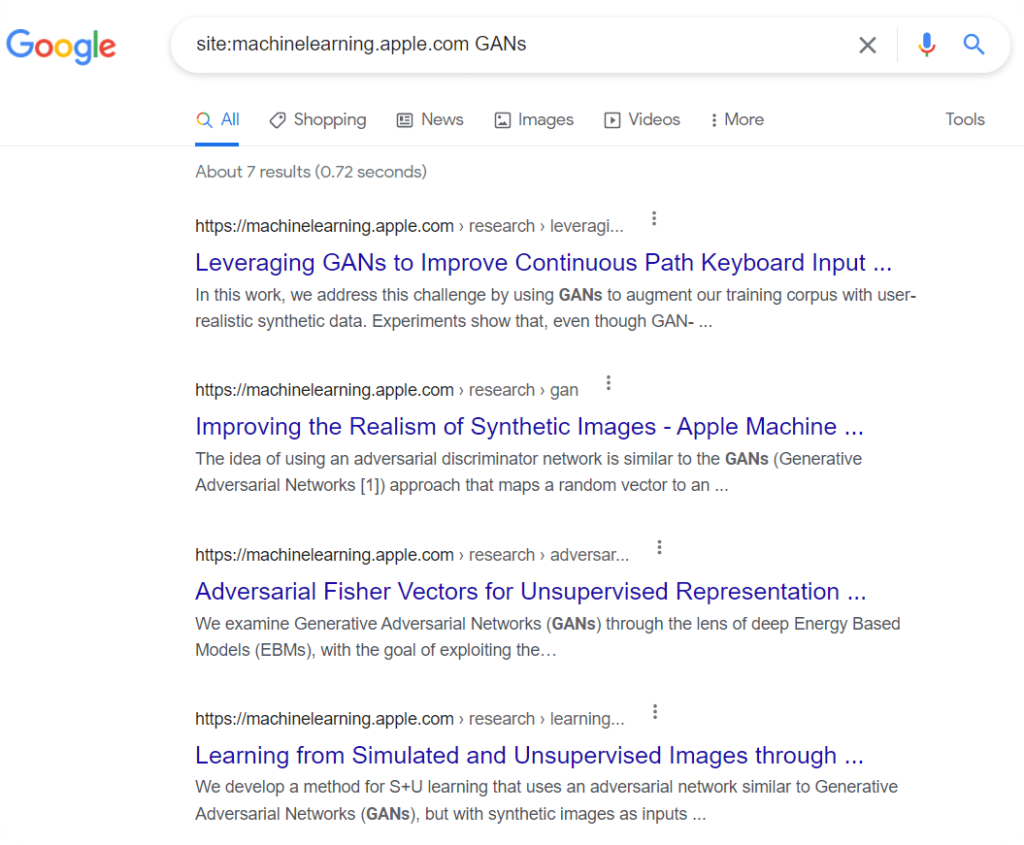
Task: Click the URL breadcrumb ending in leveragi...
Action: [x=409, y=226]
